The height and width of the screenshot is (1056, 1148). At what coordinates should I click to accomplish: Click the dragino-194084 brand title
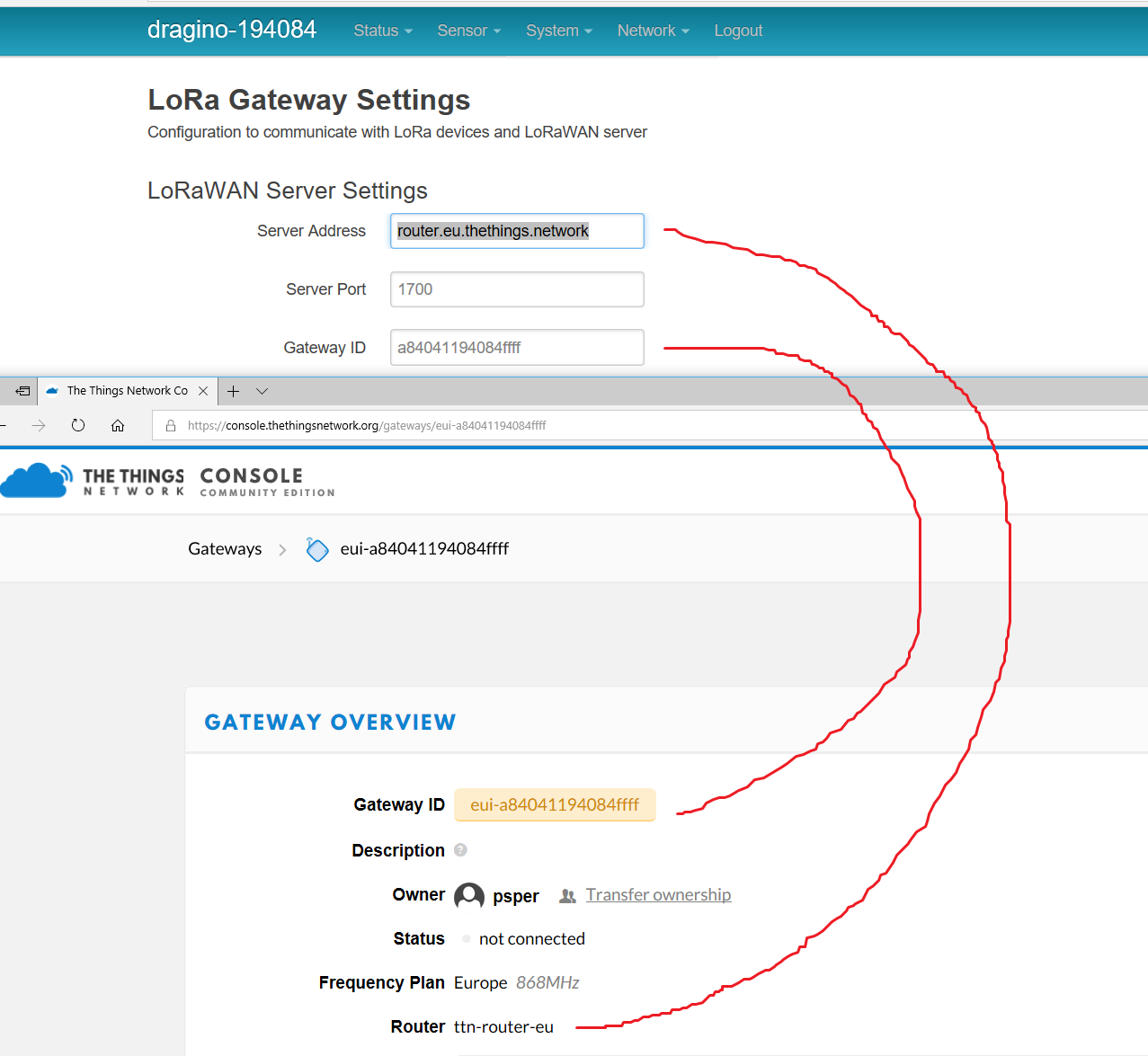tap(232, 30)
